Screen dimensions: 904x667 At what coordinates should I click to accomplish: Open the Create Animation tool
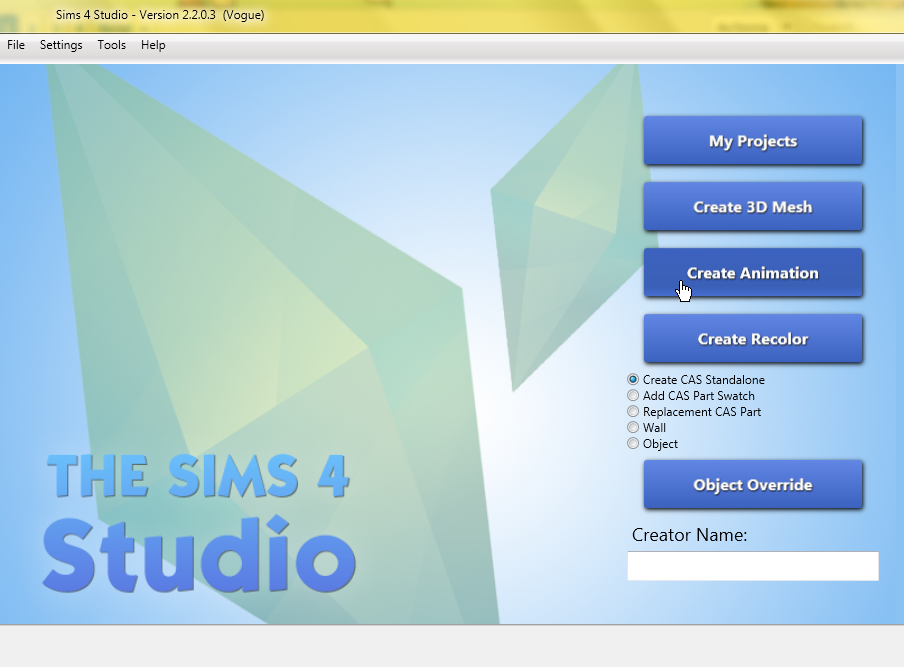click(x=752, y=272)
